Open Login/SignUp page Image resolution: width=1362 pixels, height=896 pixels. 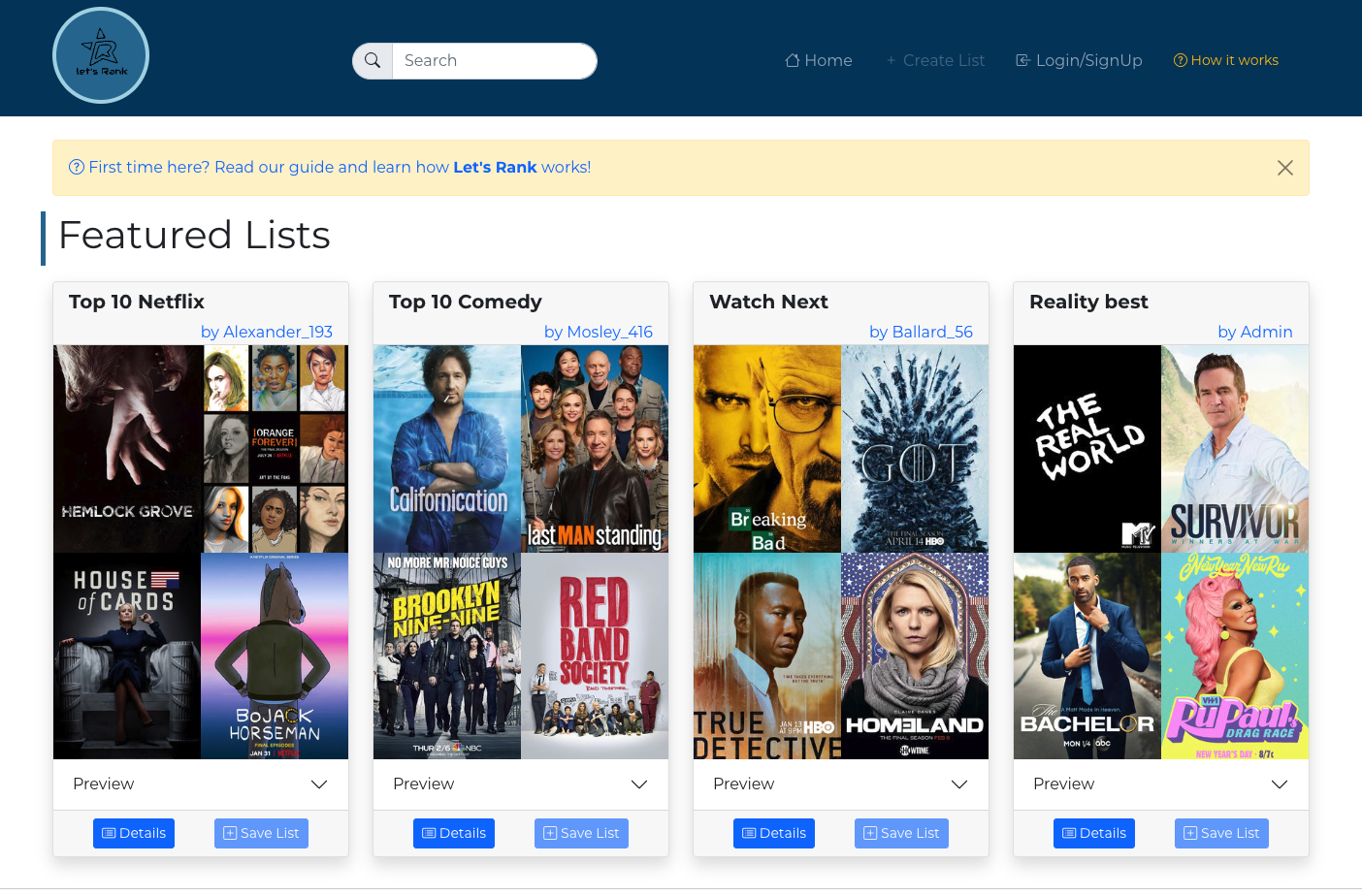(x=1079, y=60)
